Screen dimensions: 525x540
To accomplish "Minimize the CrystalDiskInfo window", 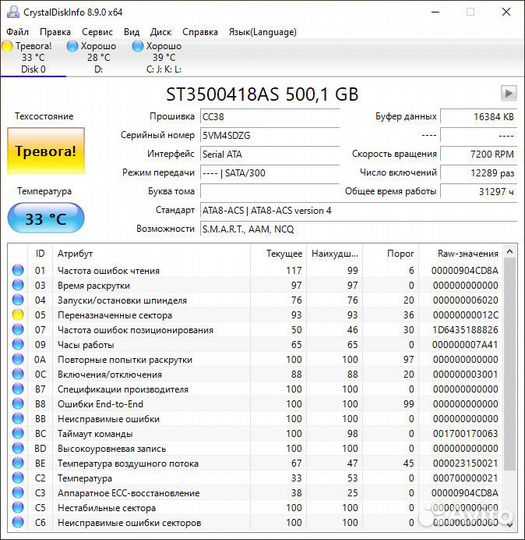I will pyautogui.click(x=435, y=12).
